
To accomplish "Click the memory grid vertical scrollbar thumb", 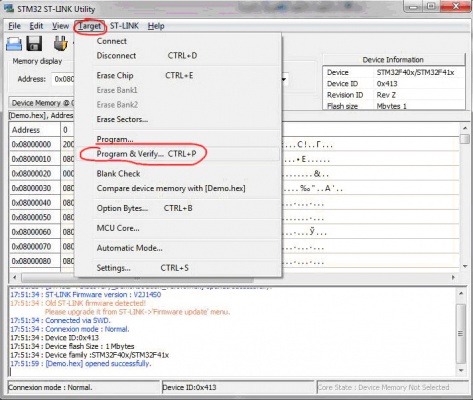I will (x=465, y=139).
